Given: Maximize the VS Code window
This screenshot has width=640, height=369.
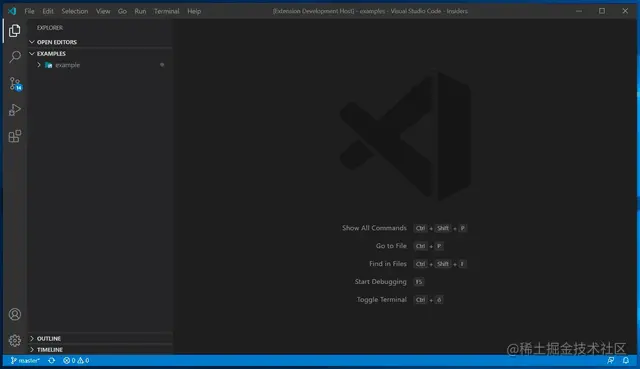Looking at the screenshot, I should (602, 11).
